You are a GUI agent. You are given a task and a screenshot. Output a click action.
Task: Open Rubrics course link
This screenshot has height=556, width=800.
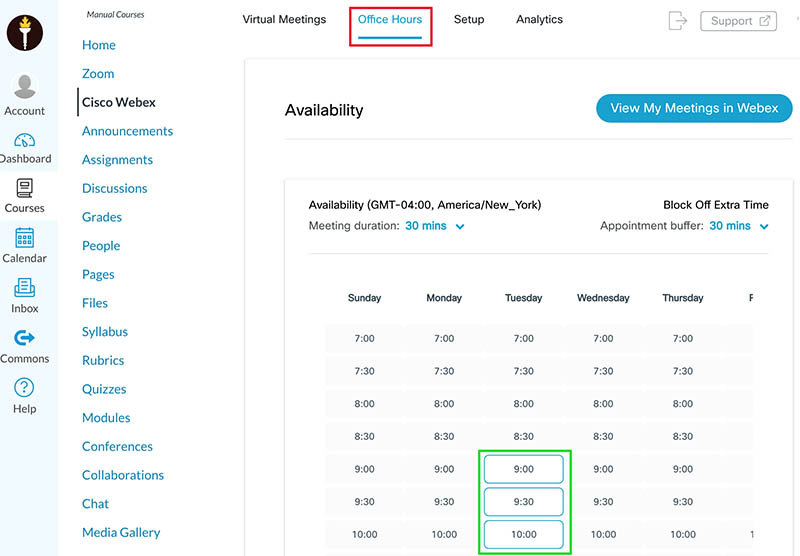(103, 360)
